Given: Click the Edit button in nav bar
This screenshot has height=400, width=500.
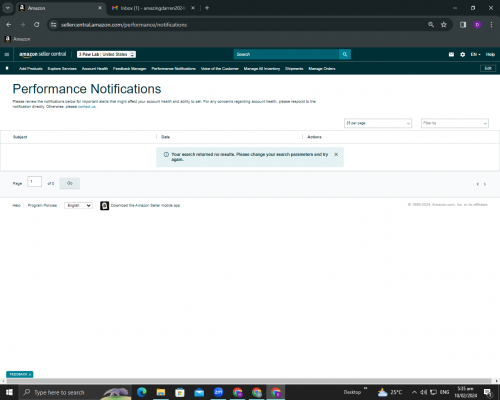Looking at the screenshot, I should pyautogui.click(x=488, y=68).
